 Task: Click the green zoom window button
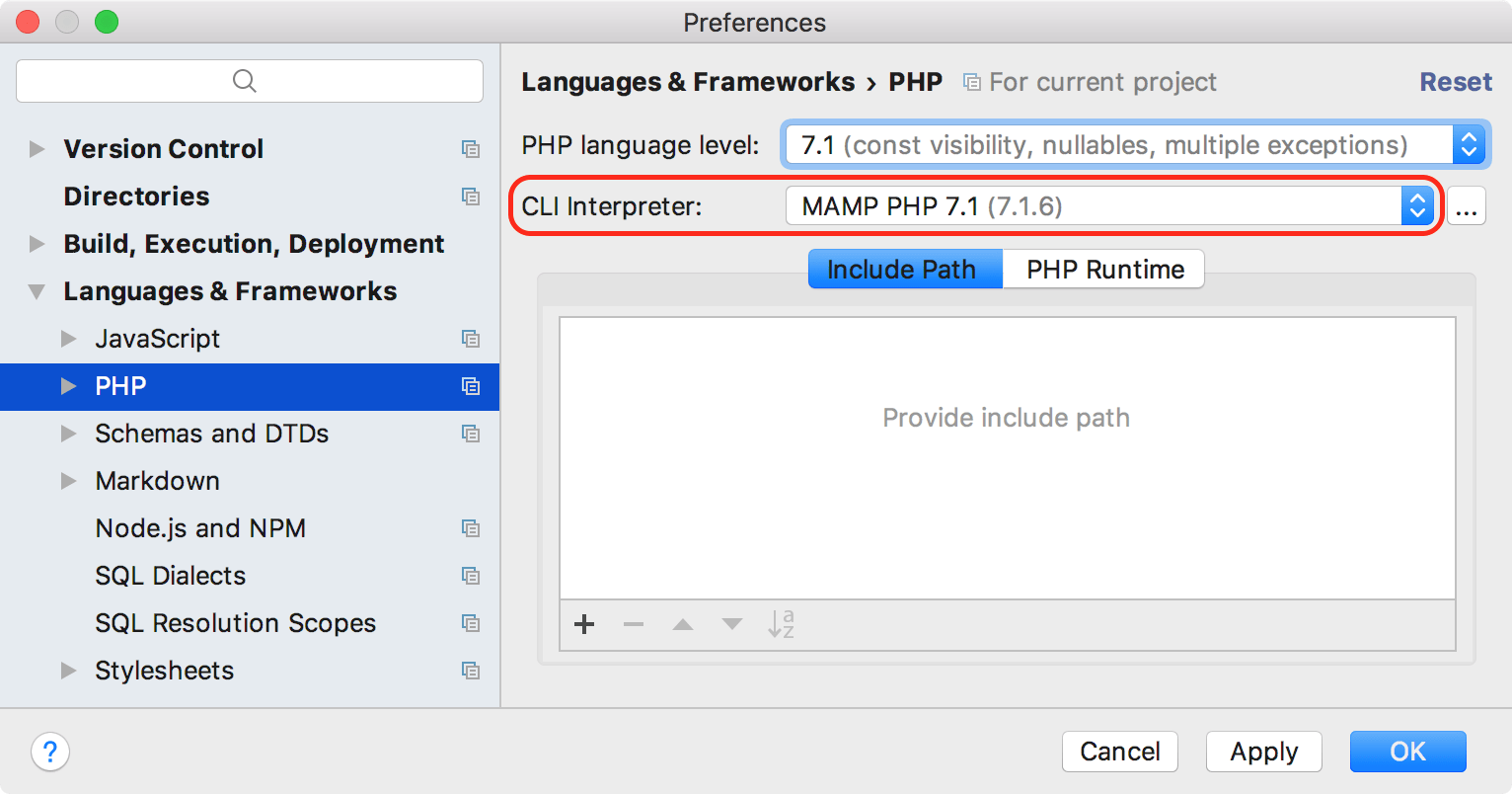[107, 22]
